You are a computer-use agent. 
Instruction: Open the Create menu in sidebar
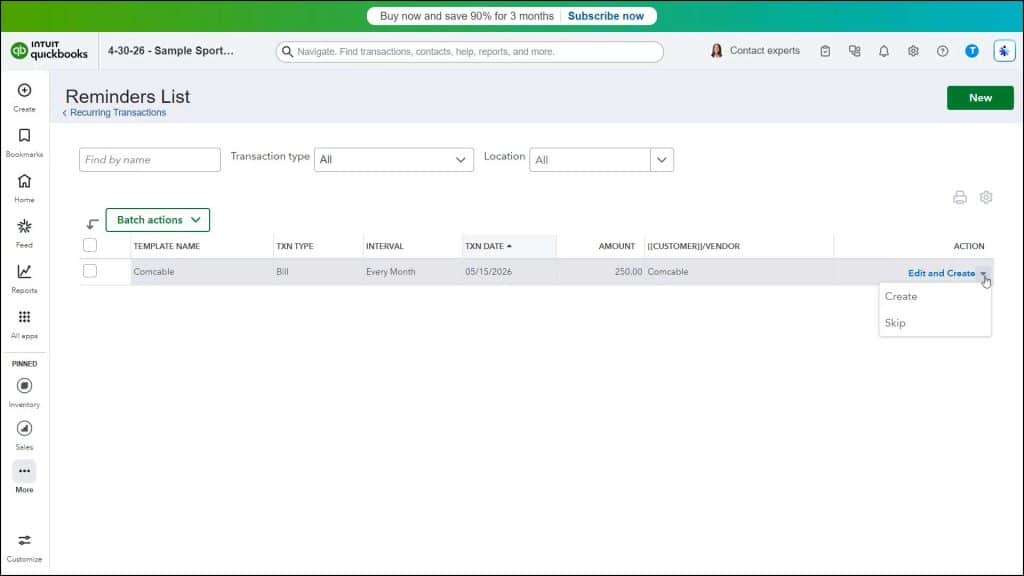pyautogui.click(x=24, y=97)
